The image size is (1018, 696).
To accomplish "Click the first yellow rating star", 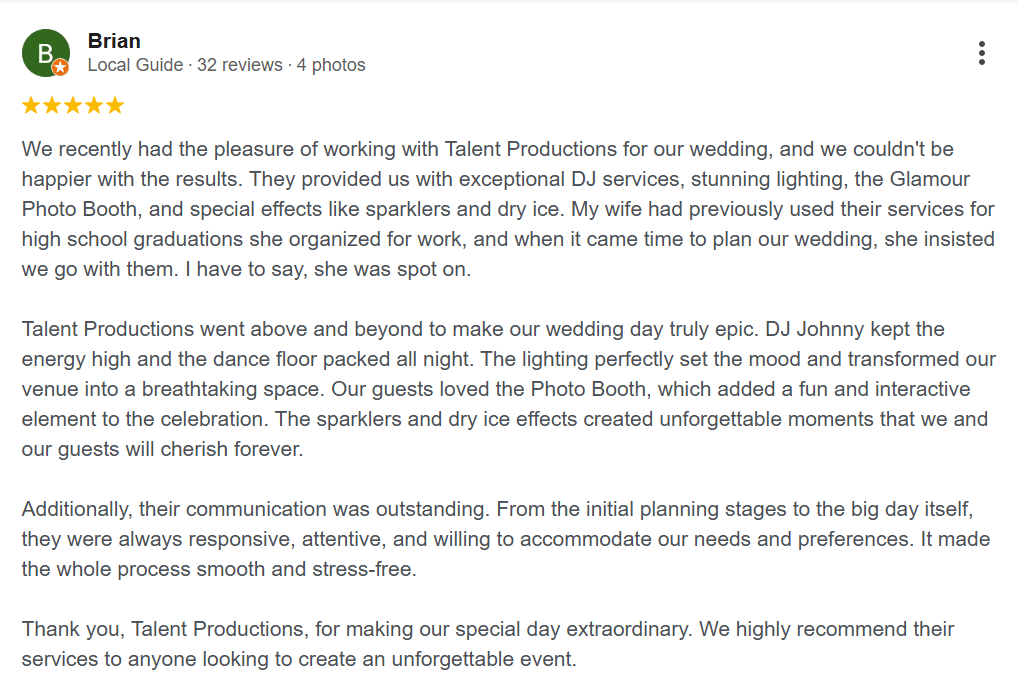I will [31, 105].
